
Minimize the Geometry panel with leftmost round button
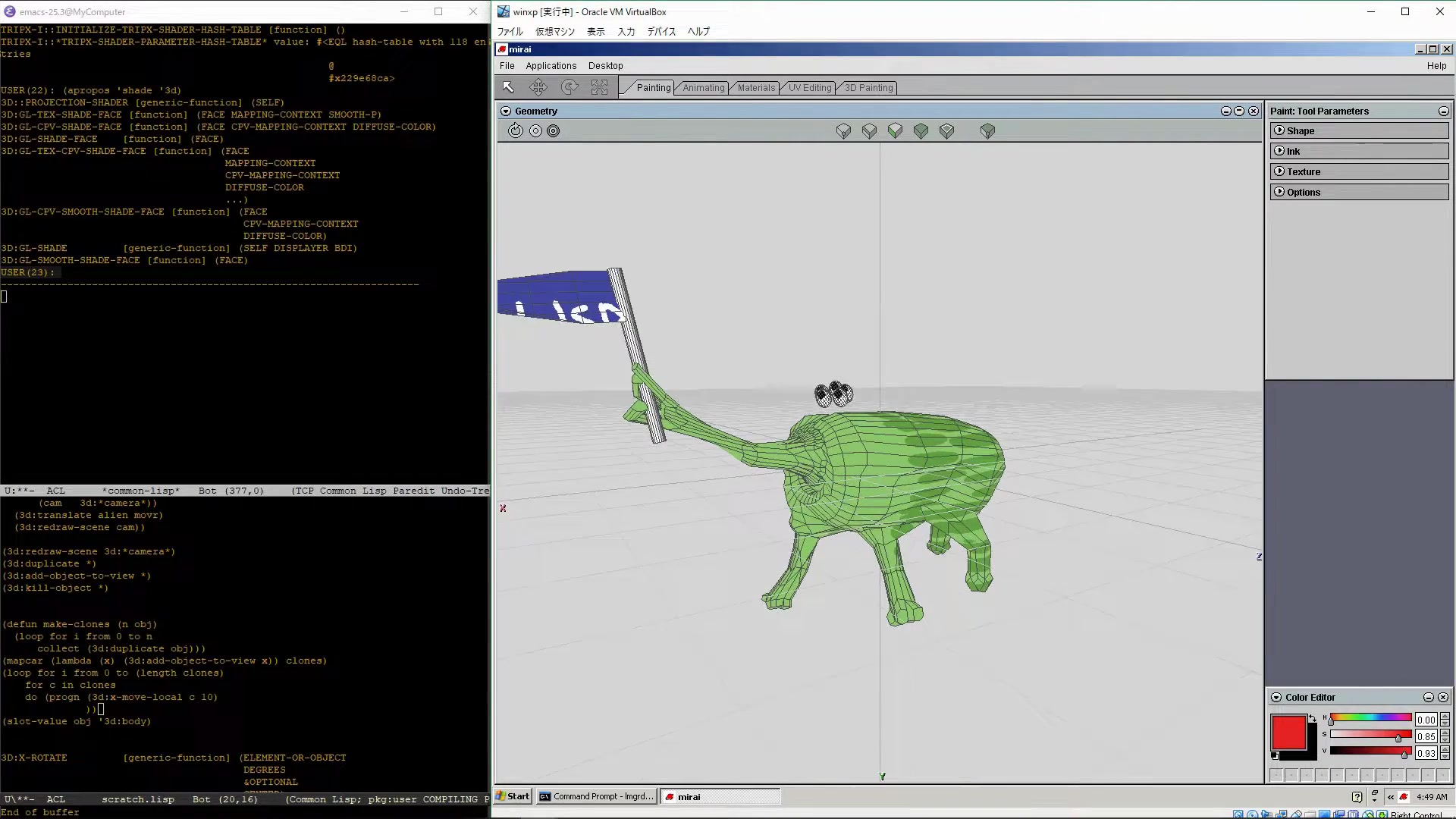coord(1226,111)
